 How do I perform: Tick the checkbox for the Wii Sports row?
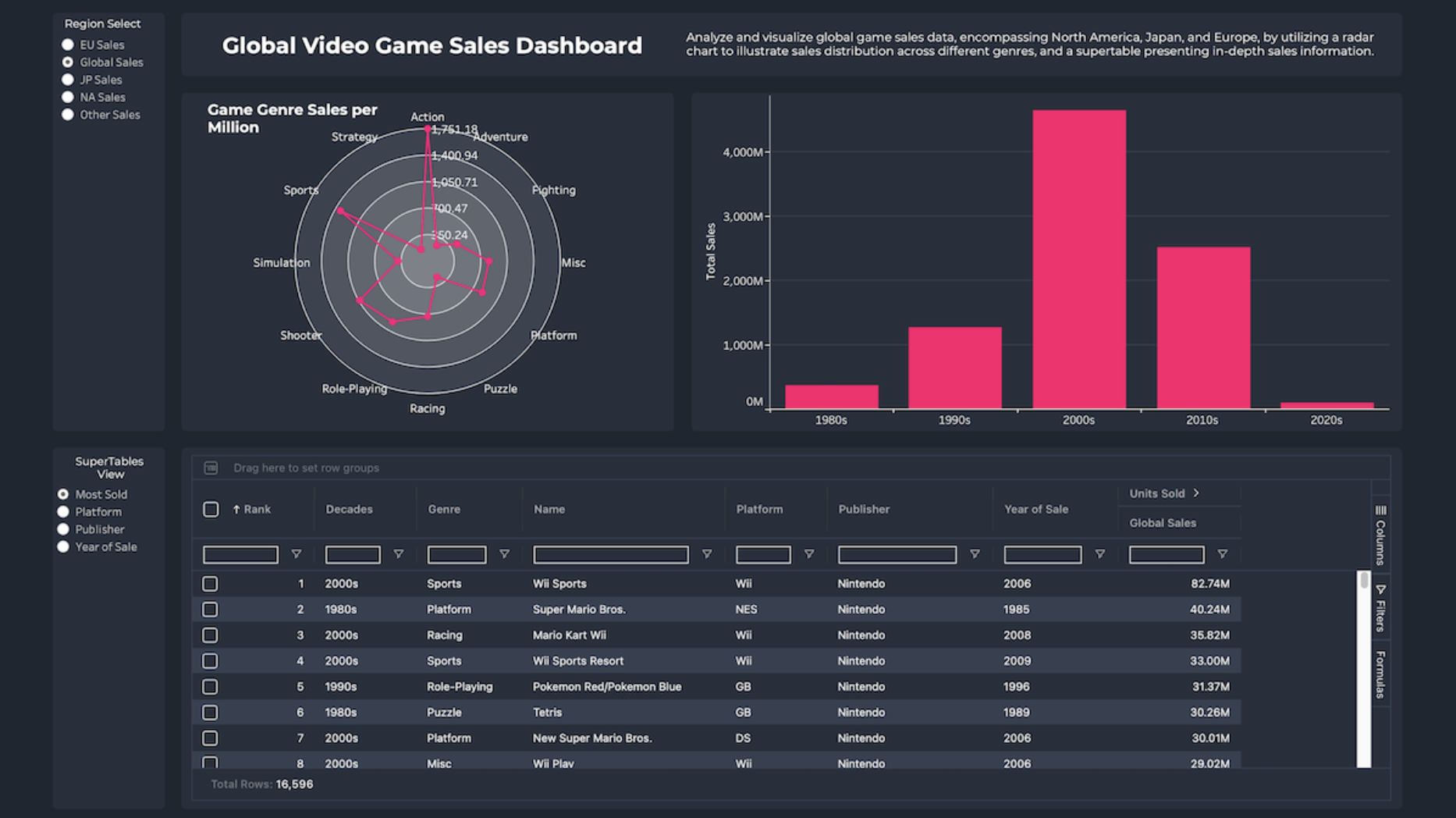point(210,584)
